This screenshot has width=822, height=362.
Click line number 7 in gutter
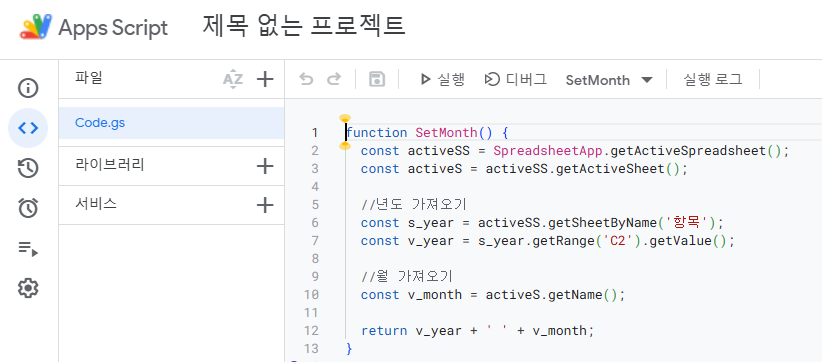pos(315,241)
